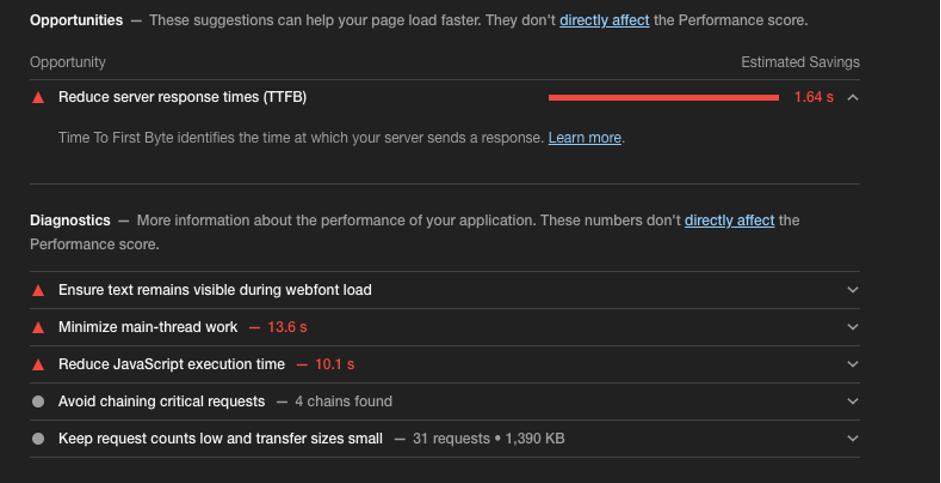This screenshot has width=941, height=483.
Task: Expand Reduce JavaScript execution time chevron
Action: (x=852, y=364)
